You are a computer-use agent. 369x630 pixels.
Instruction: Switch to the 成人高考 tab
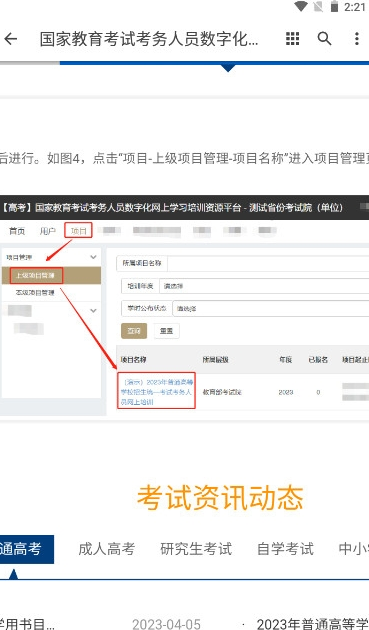(107, 549)
